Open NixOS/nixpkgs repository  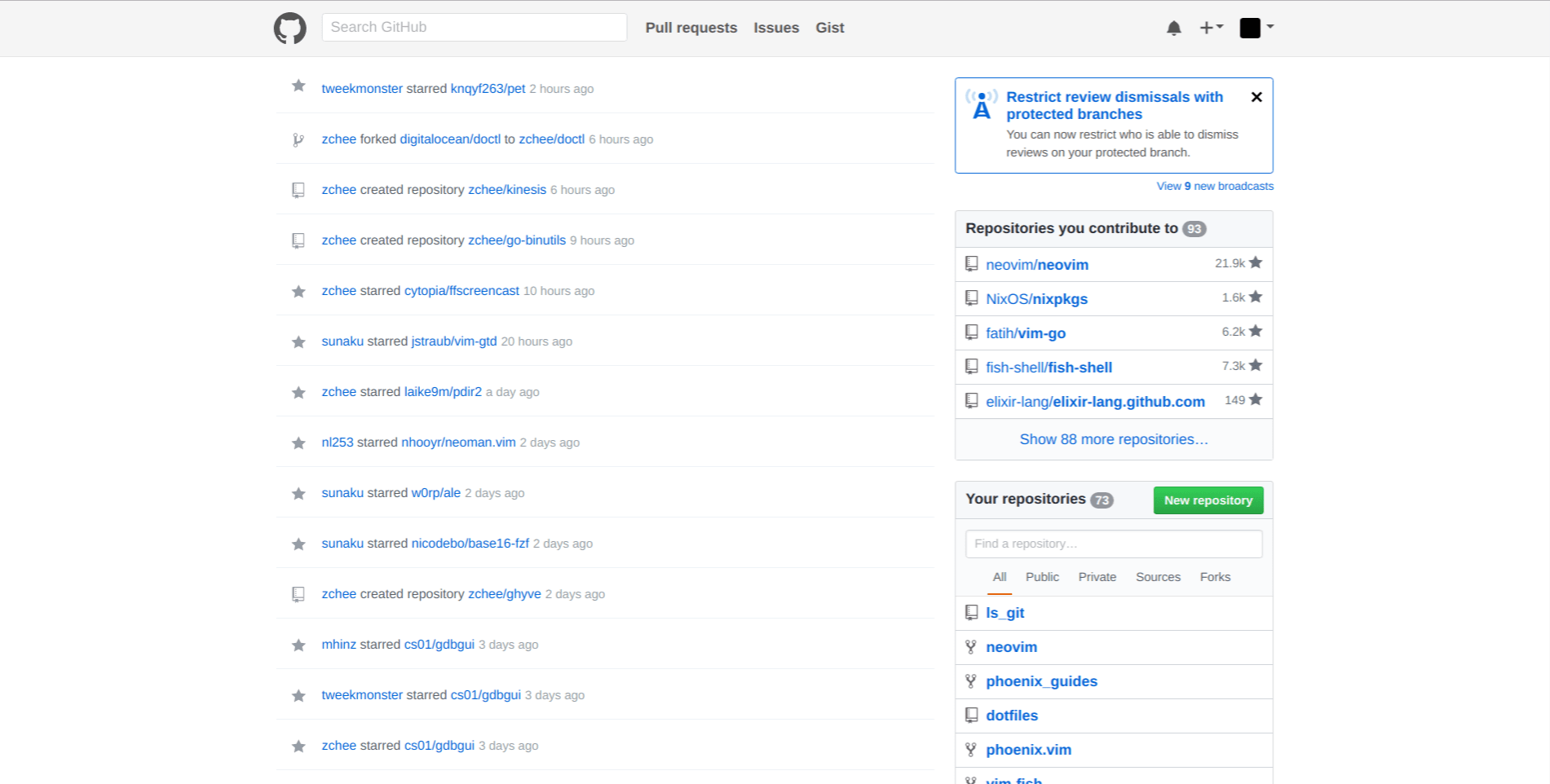pos(1036,299)
